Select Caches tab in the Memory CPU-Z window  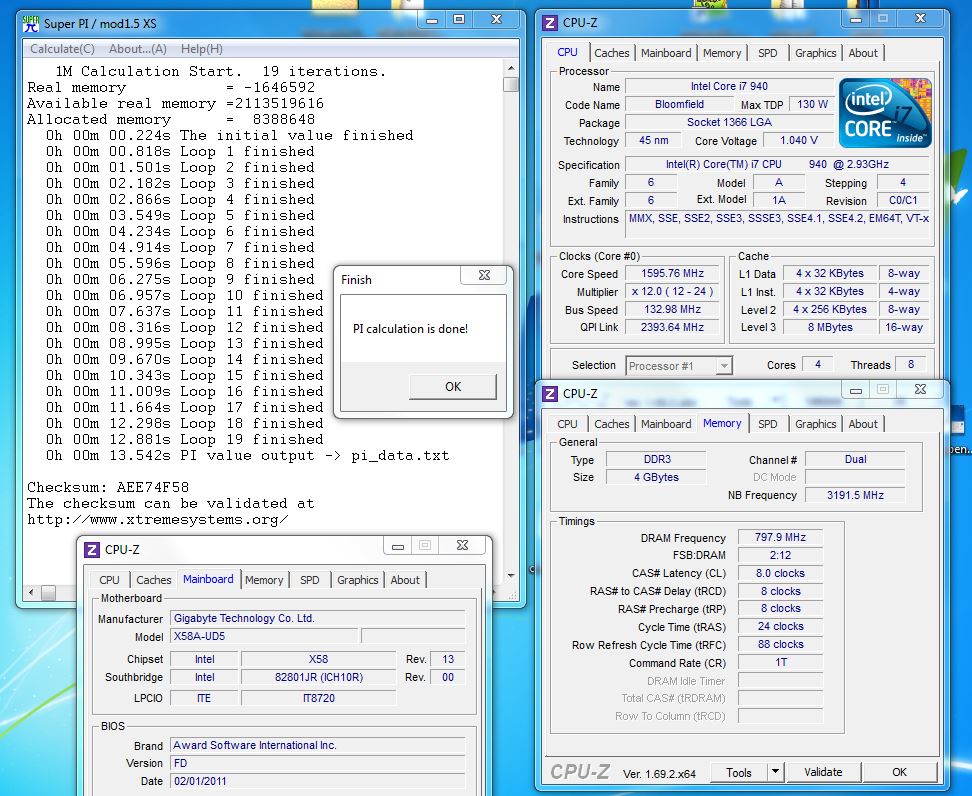(611, 424)
